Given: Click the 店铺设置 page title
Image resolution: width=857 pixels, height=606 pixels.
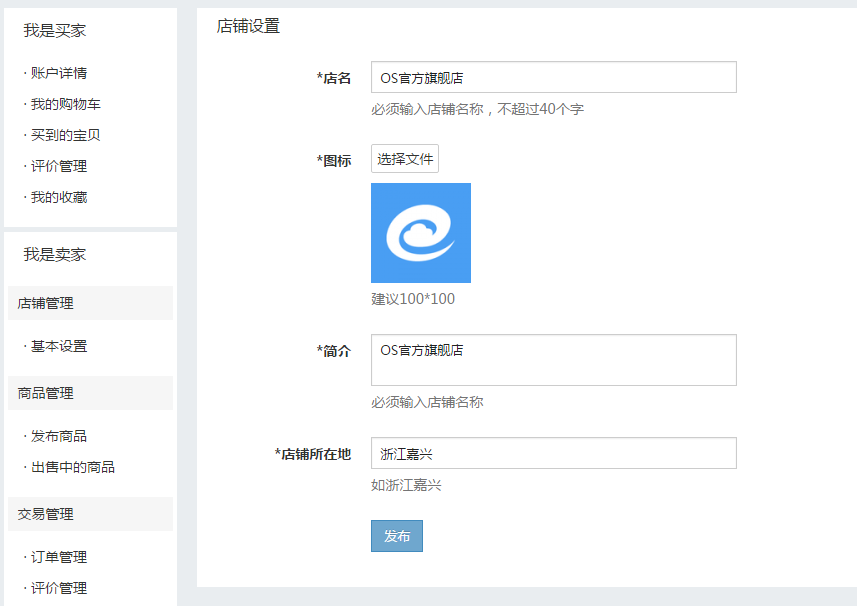Looking at the screenshot, I should (248, 26).
